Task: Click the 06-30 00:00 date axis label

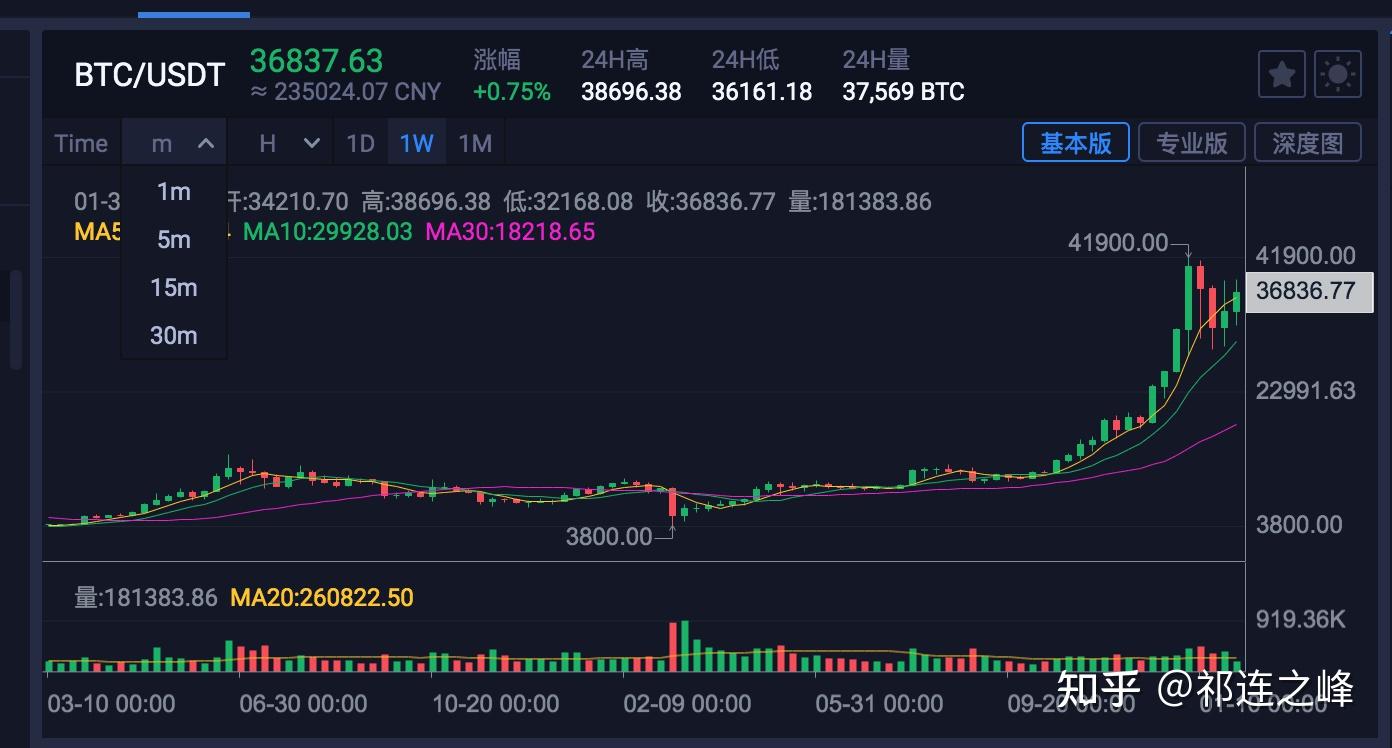Action: tap(303, 704)
